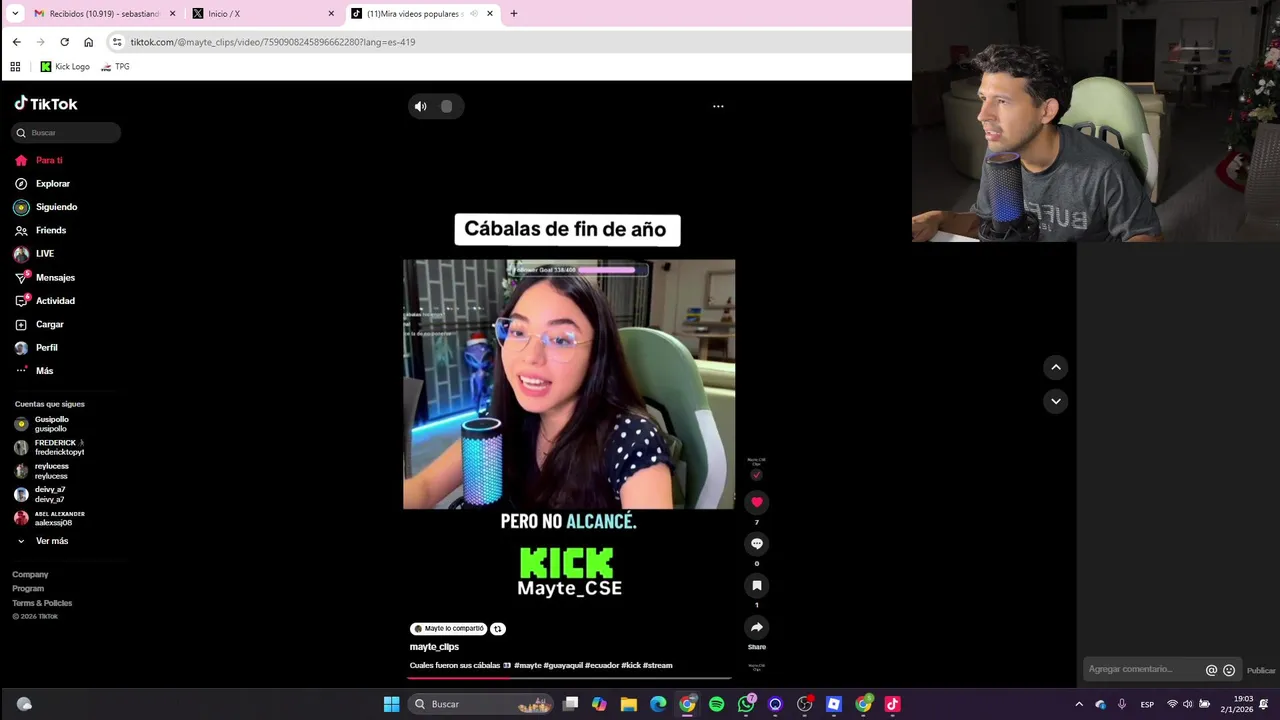
Task: Click the Publicar comment button
Action: (1261, 671)
